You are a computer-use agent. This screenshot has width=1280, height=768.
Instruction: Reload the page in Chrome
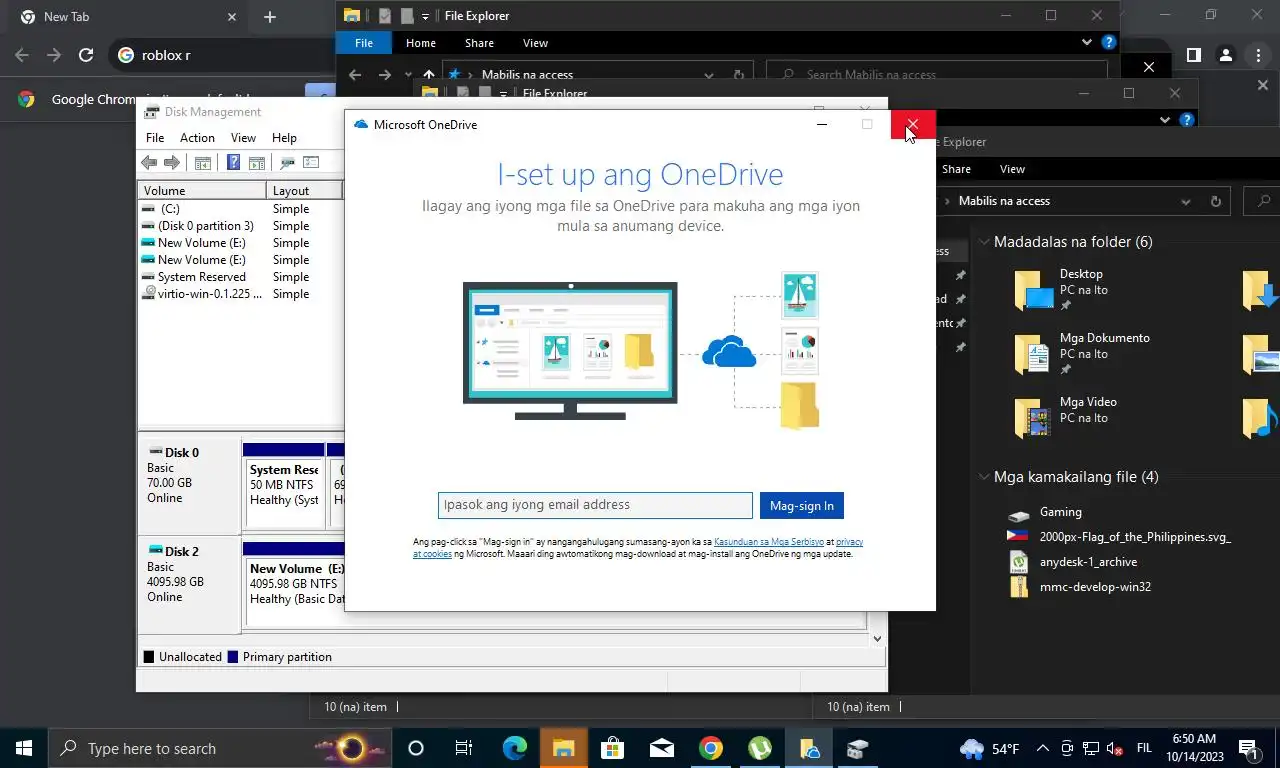click(x=86, y=55)
